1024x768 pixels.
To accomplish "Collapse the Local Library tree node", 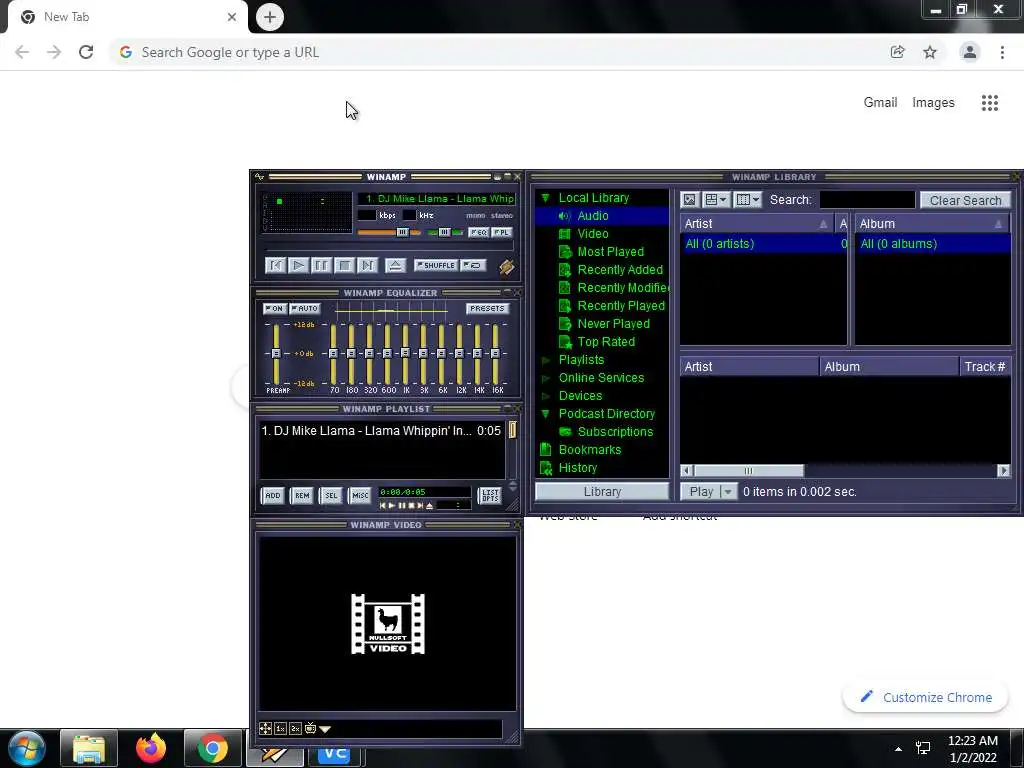I will tap(545, 198).
